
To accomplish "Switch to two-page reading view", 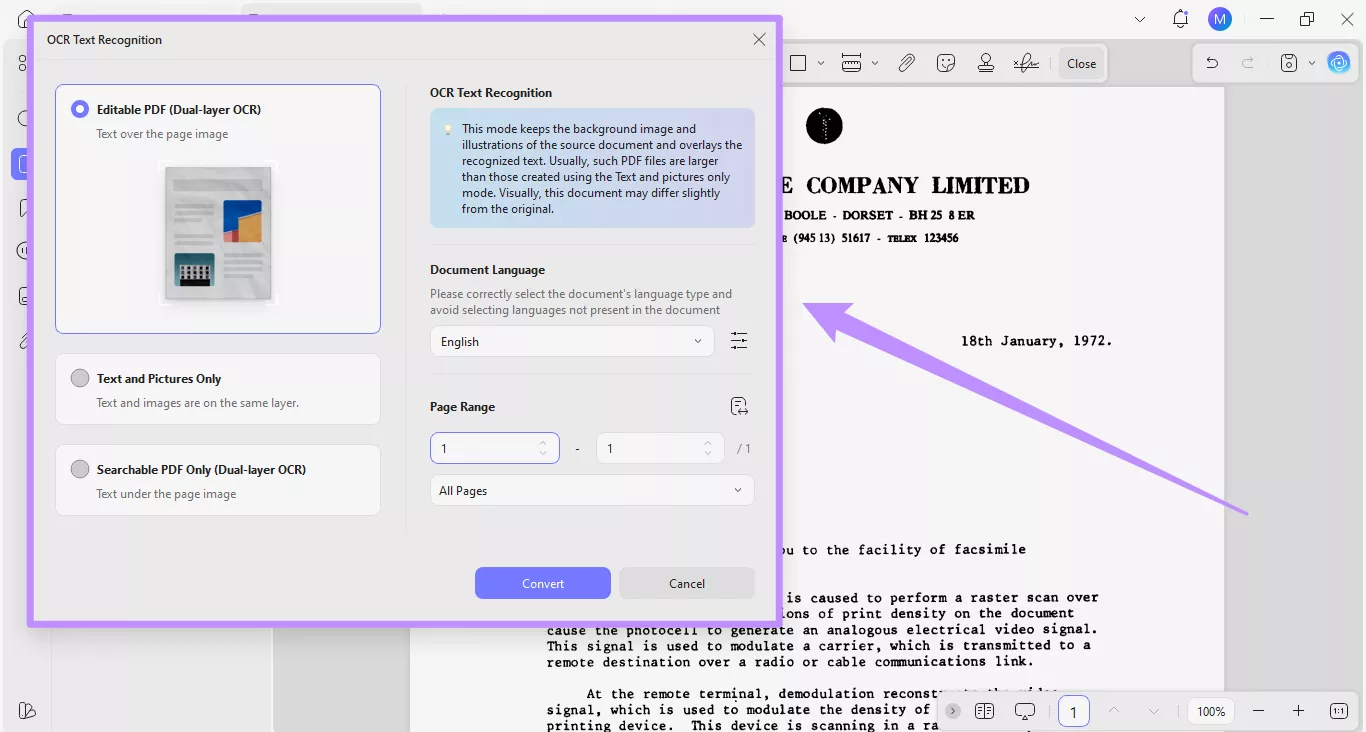I will tap(984, 711).
